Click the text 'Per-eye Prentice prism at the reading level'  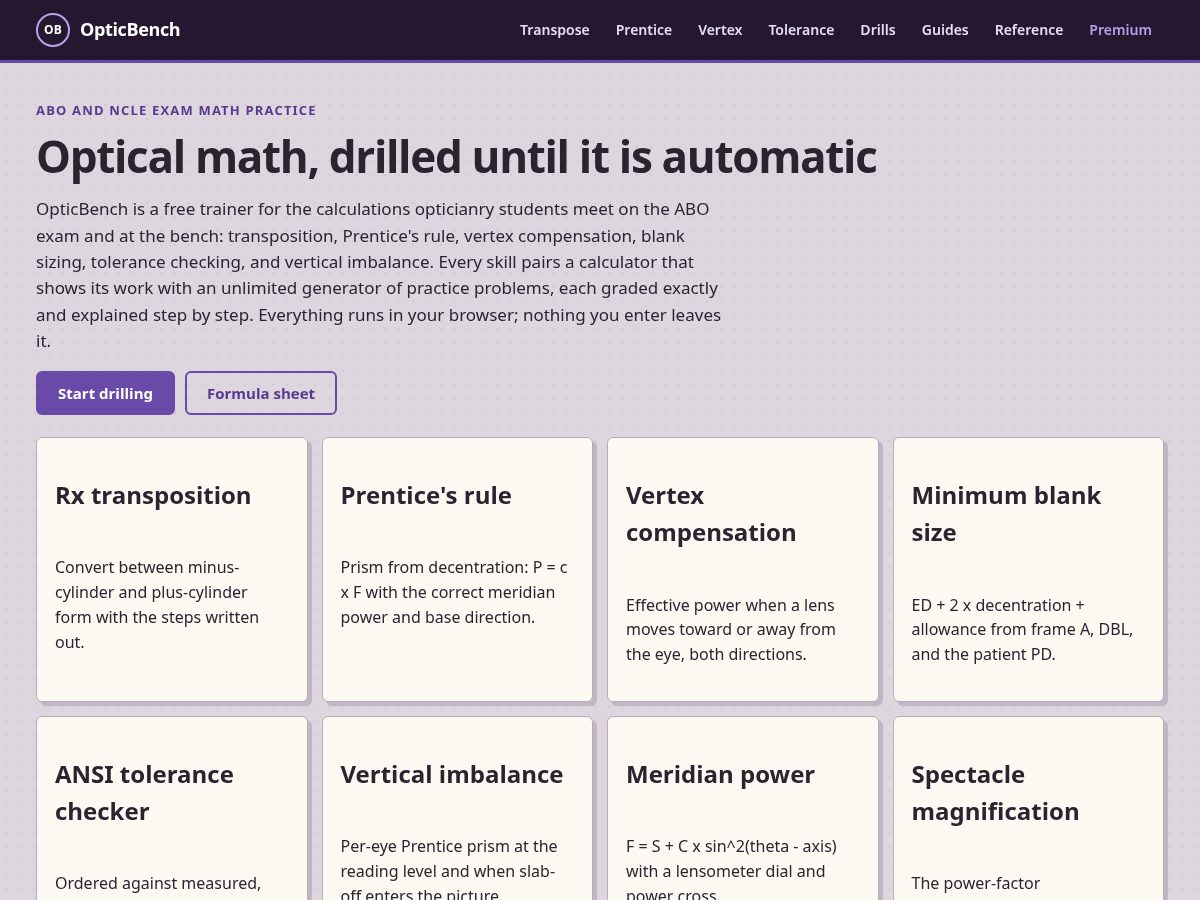tap(449, 858)
